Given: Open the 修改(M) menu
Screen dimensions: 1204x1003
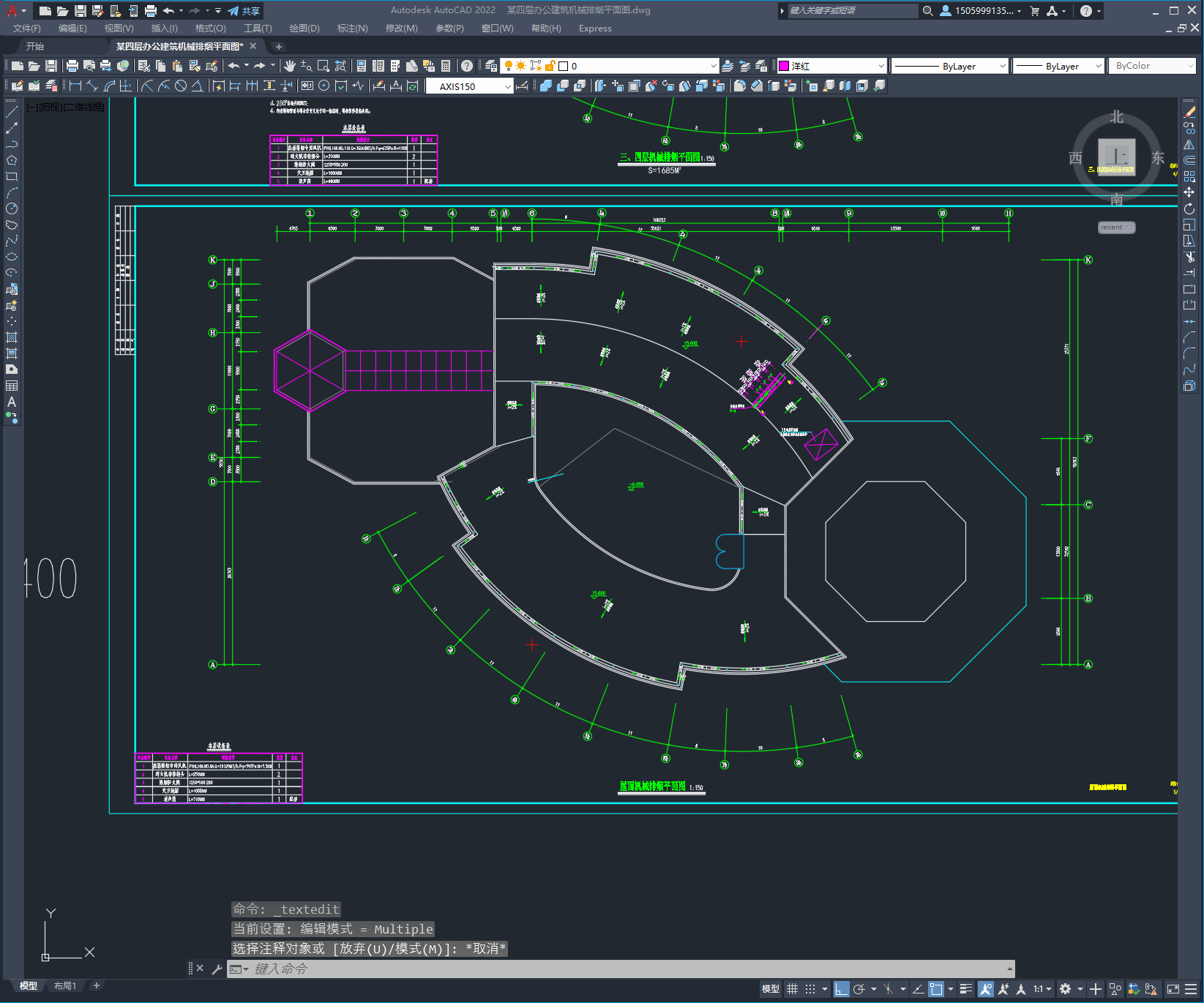Looking at the screenshot, I should pyautogui.click(x=402, y=29).
